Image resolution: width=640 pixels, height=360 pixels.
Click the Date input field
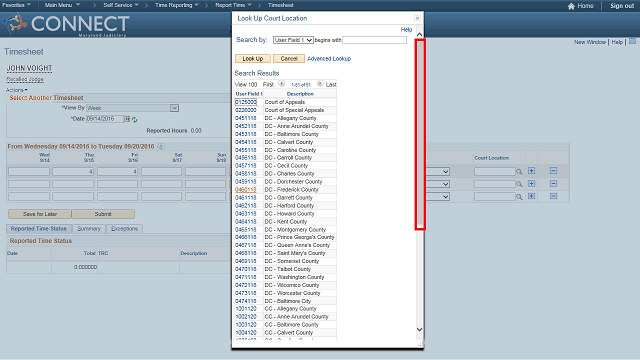(105, 119)
